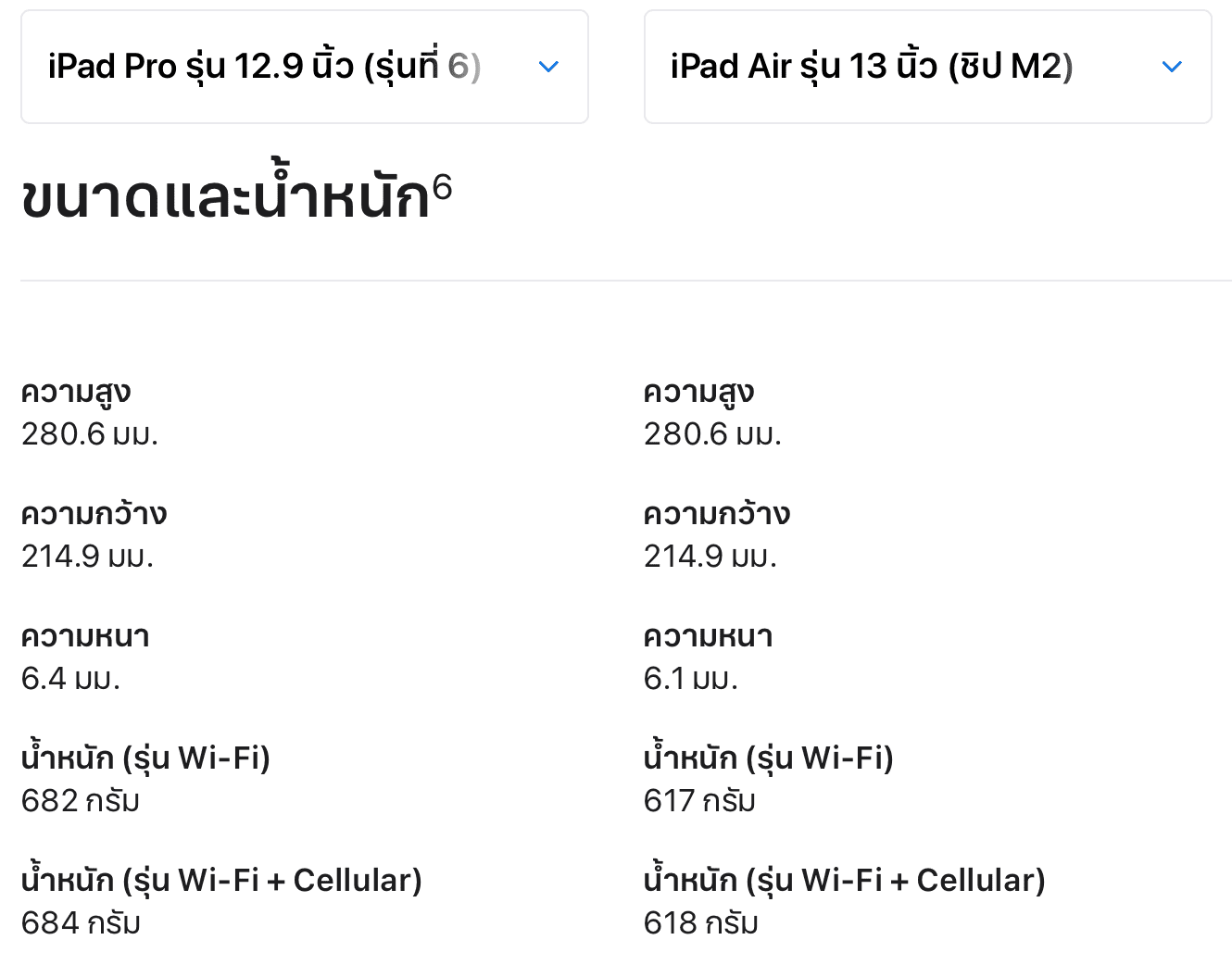
Task: Click the ความหนา label in iPad Air column
Action: tap(708, 636)
